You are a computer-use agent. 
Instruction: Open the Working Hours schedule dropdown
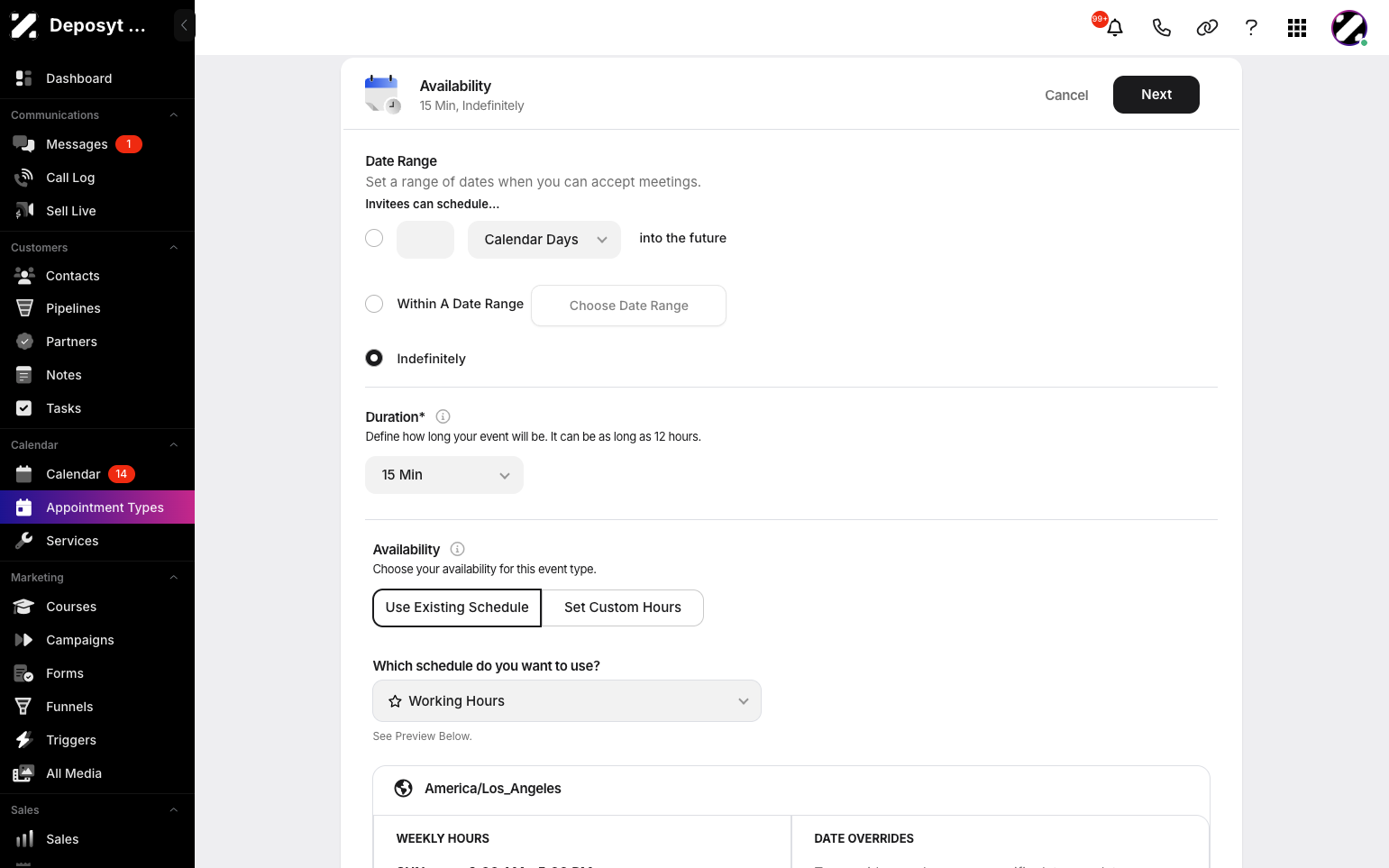coord(567,701)
